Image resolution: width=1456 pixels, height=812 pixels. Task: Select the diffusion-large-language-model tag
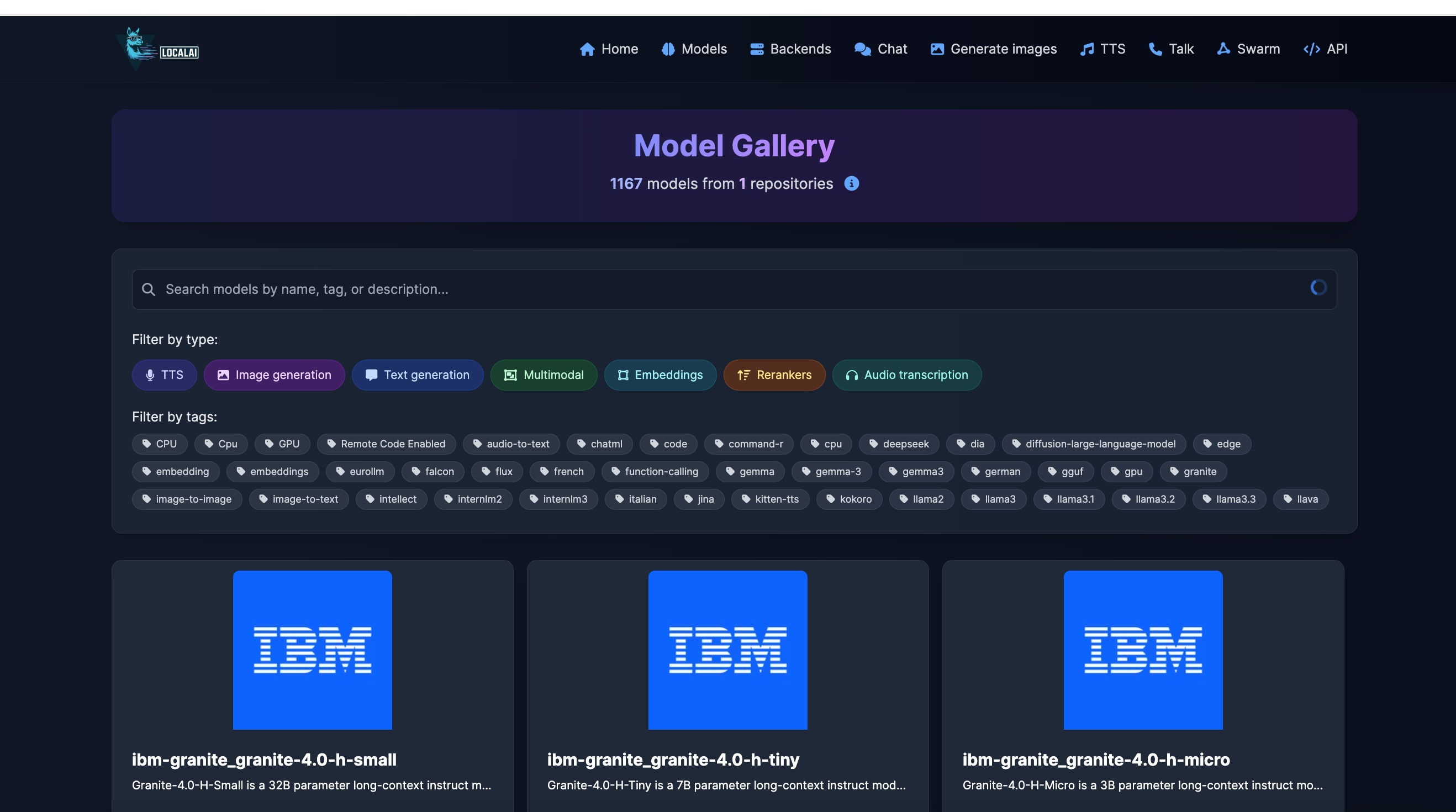[1094, 444]
